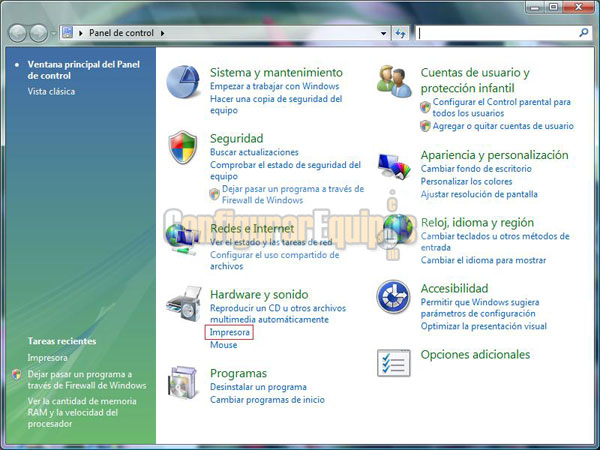Image resolution: width=600 pixels, height=450 pixels.
Task: Open Redes e Internet heading
Action: [x=252, y=228]
